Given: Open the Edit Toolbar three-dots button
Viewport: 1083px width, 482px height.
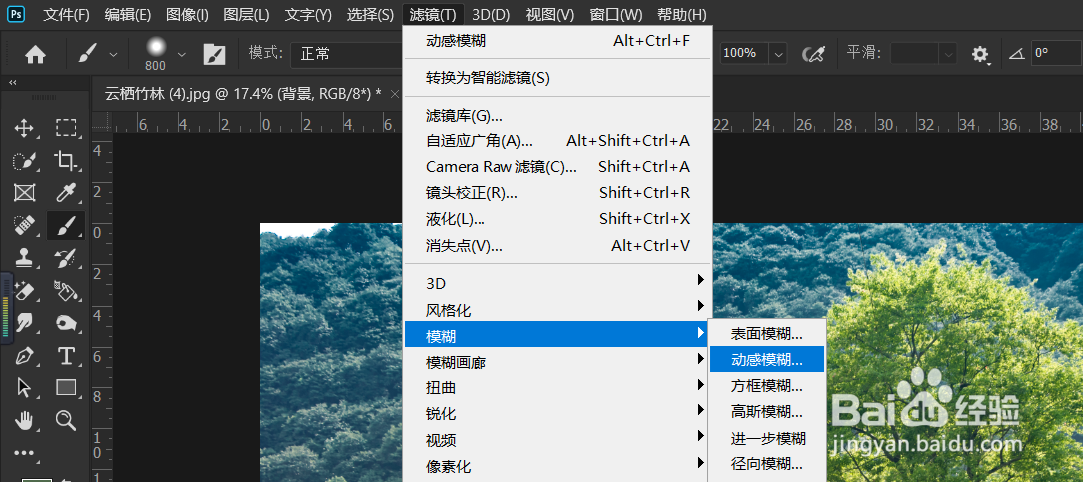Looking at the screenshot, I should 24,453.
